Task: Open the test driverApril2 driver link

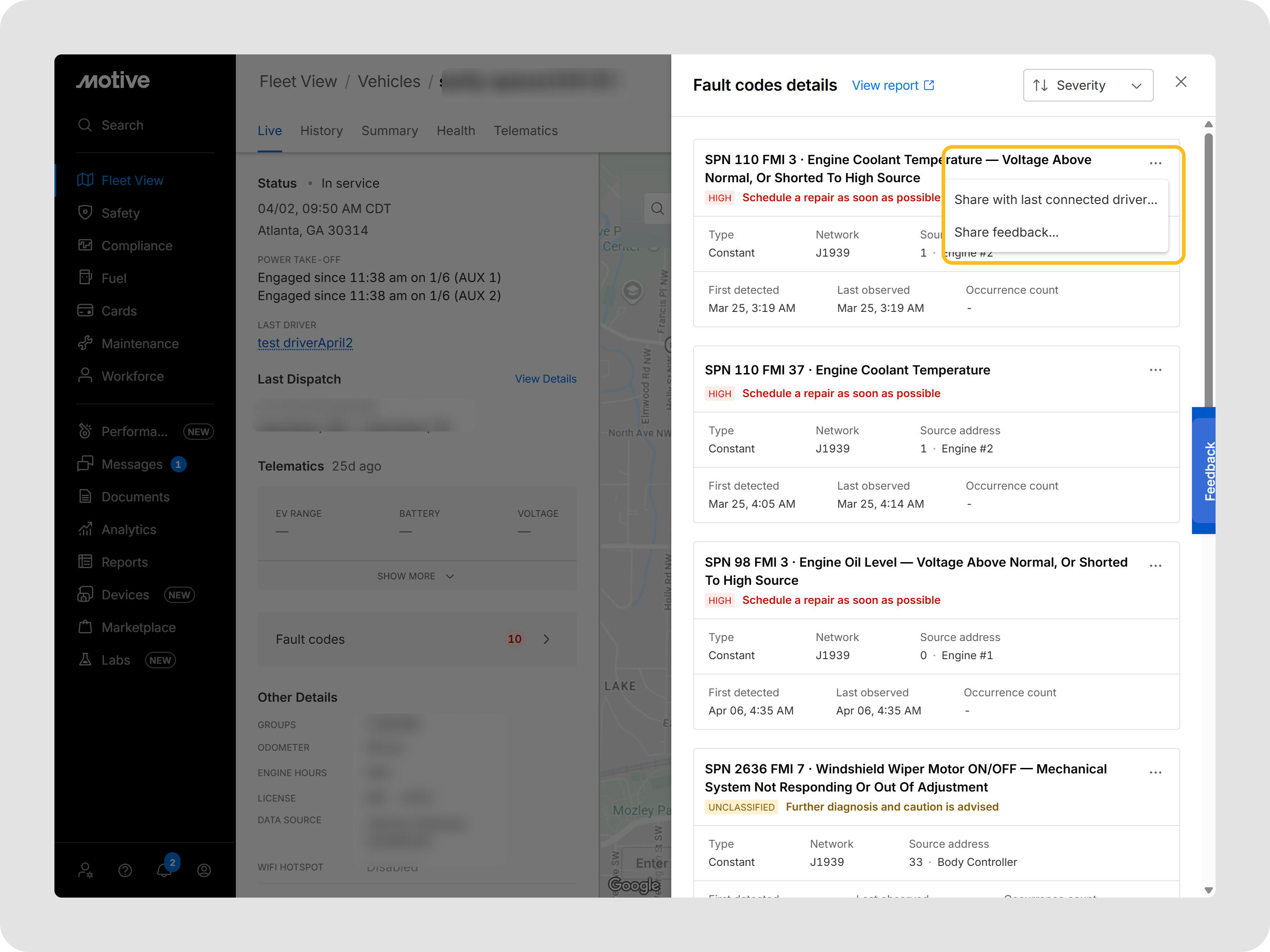Action: [305, 343]
